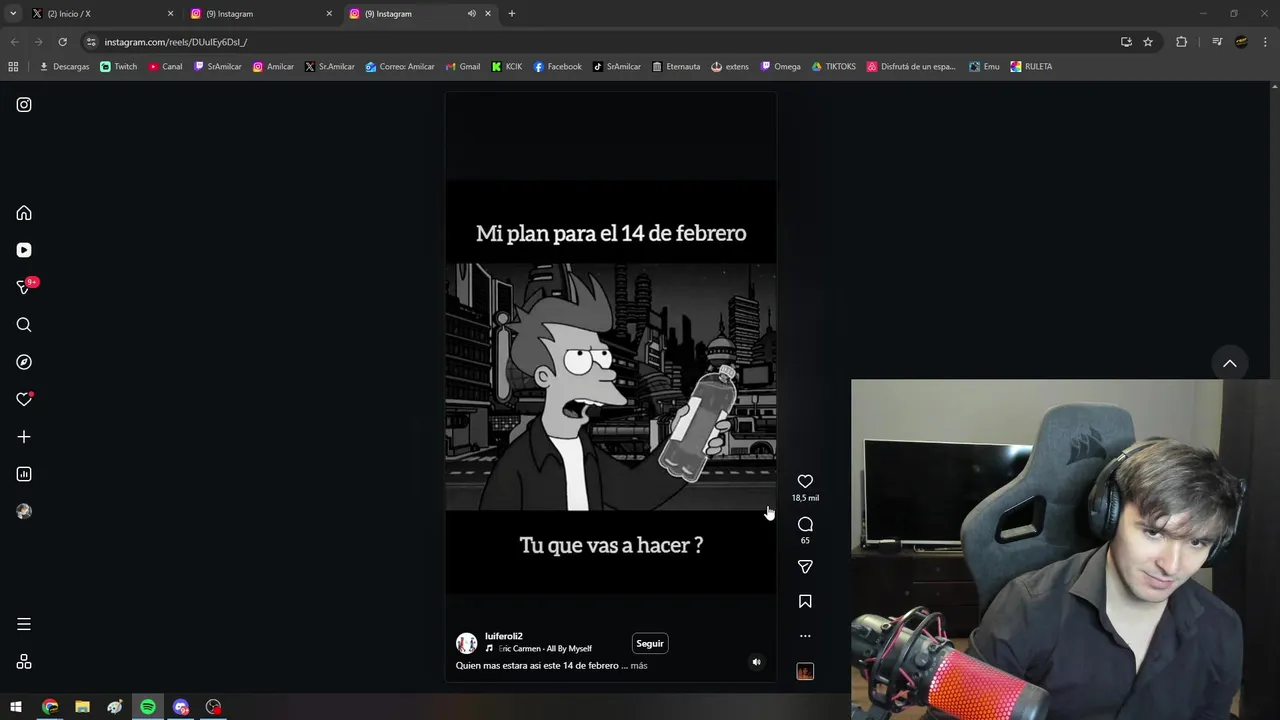This screenshot has height=720, width=1280.
Task: Open a new browser tab
Action: [512, 14]
